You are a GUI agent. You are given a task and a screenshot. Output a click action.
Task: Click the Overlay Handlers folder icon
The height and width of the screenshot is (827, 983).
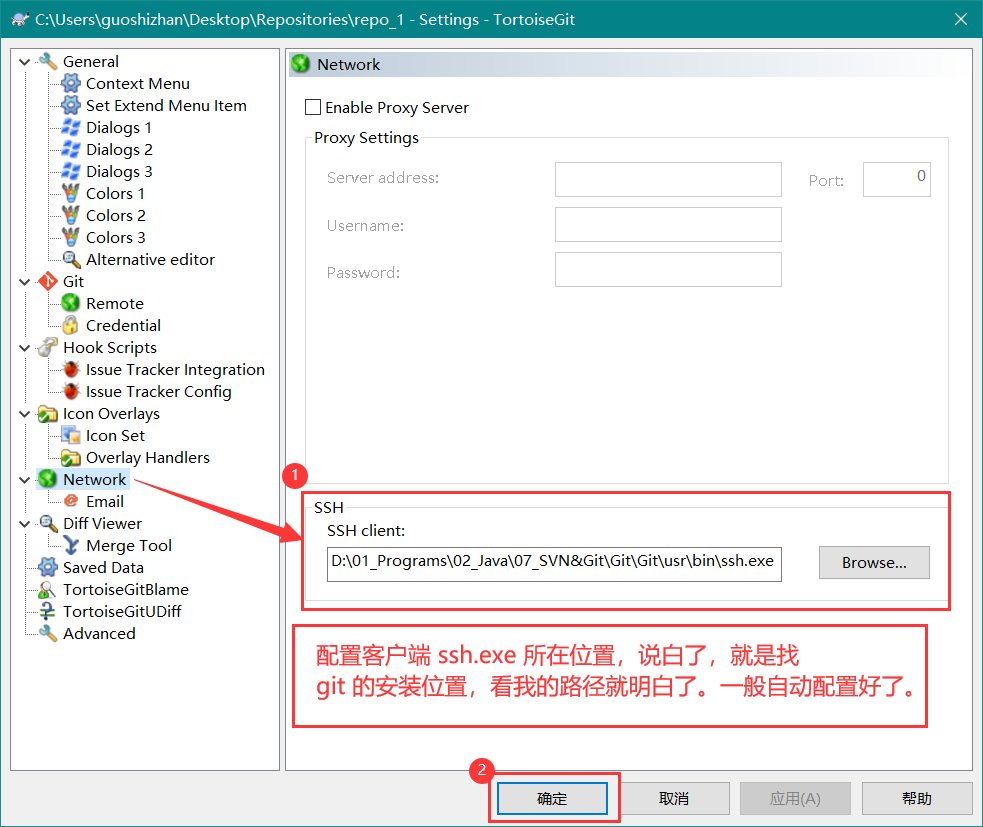pyautogui.click(x=71, y=457)
